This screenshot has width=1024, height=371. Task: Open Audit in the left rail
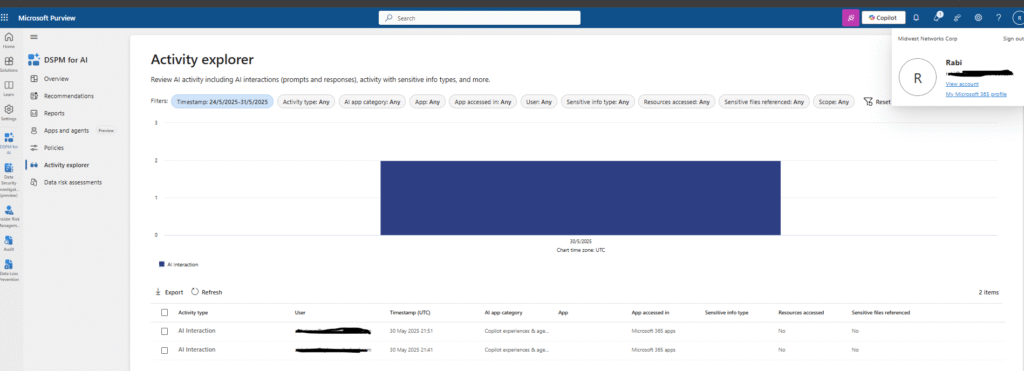(8, 243)
